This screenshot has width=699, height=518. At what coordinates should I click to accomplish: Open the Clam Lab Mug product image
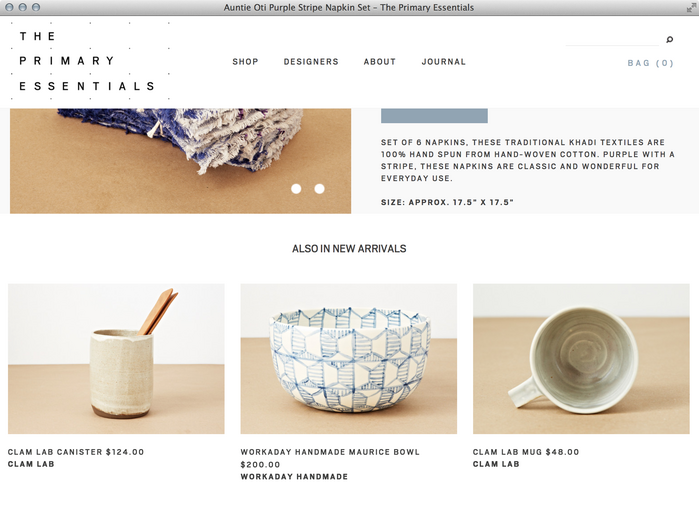coord(581,359)
